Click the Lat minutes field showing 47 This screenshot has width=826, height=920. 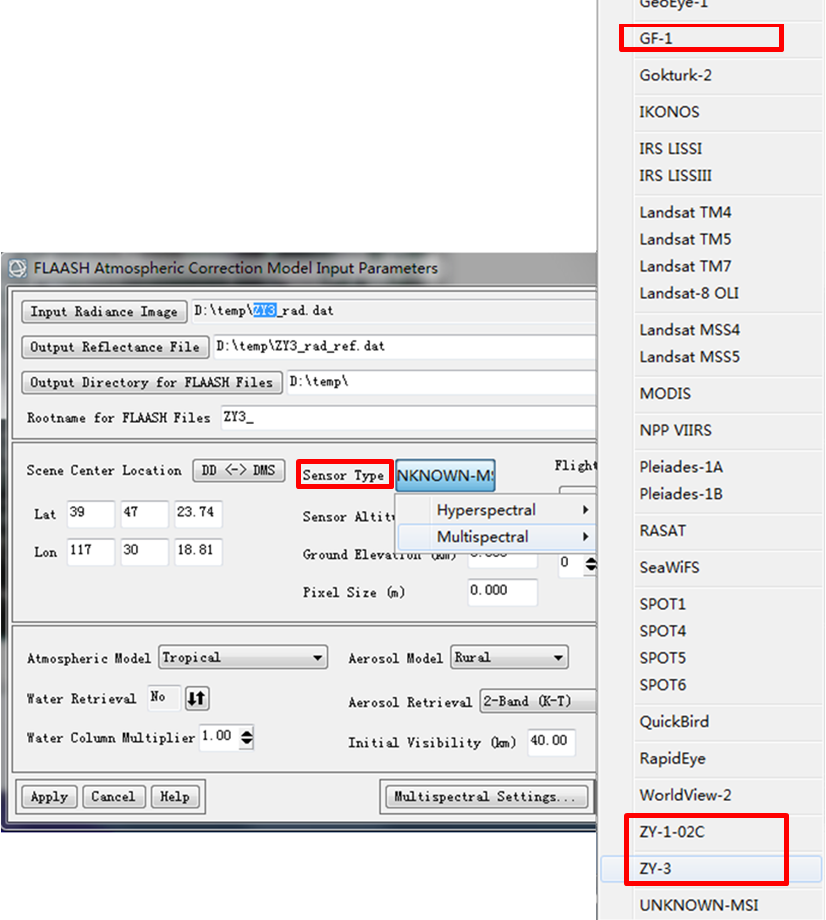144,514
